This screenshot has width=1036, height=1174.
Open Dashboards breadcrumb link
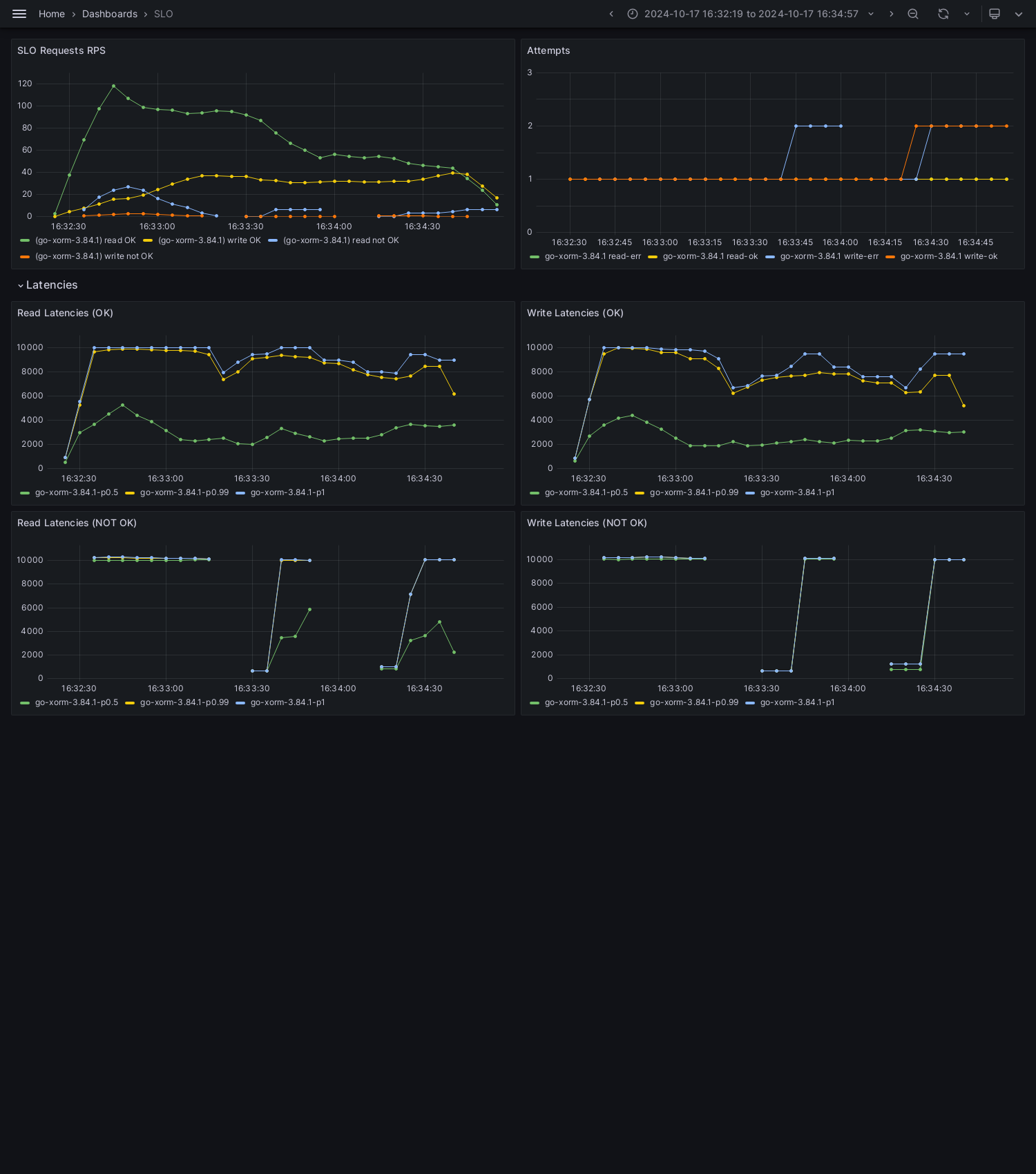110,14
